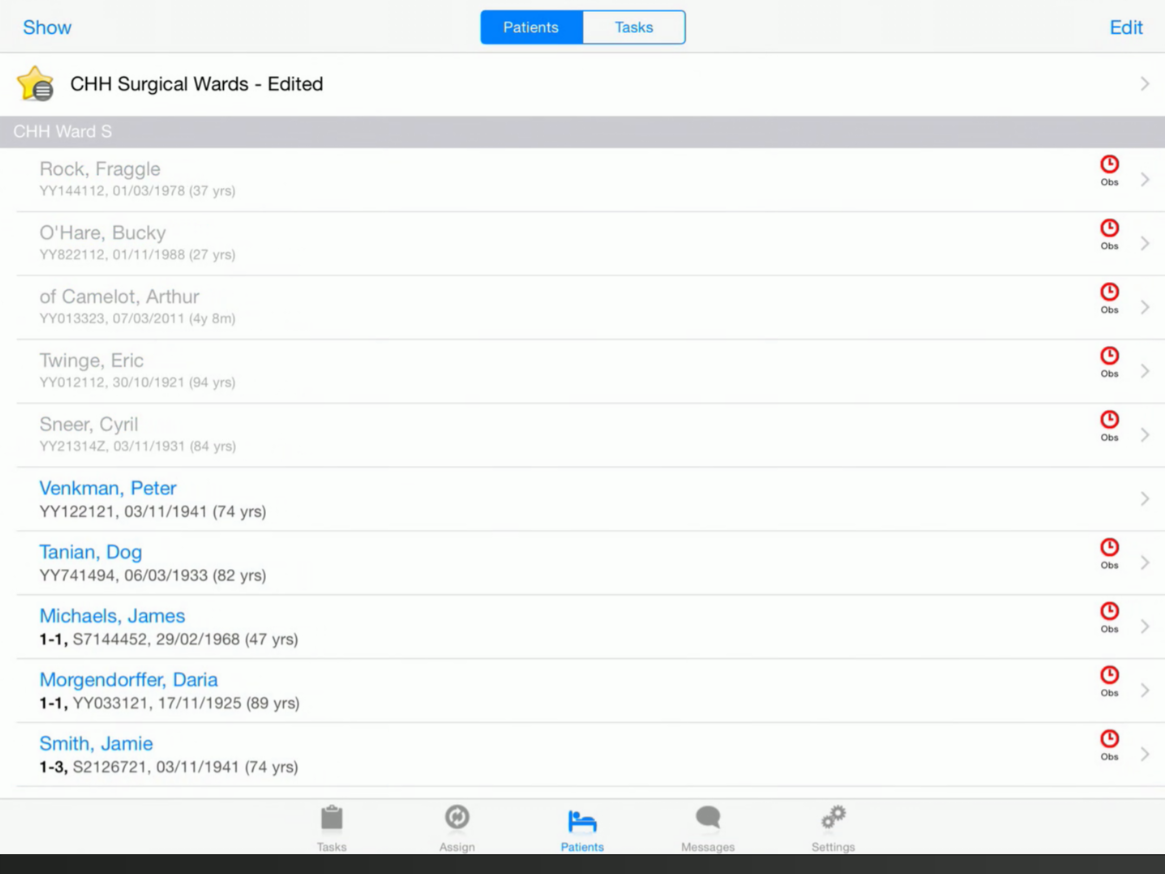Switch to the Tasks segment at top

(634, 28)
